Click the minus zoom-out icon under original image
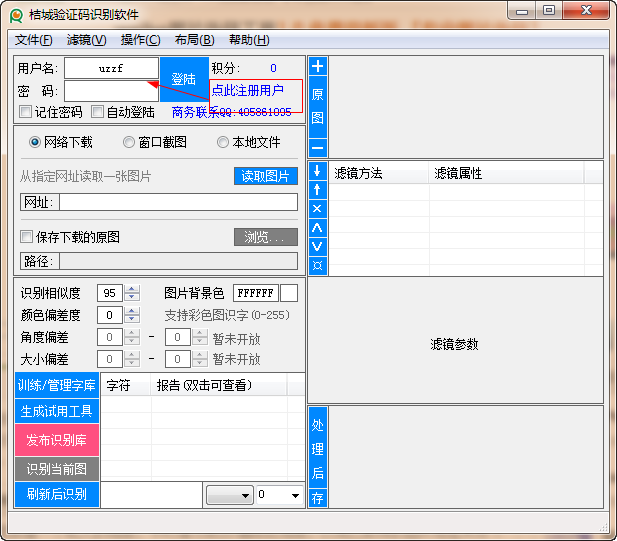This screenshot has width=617, height=541. [318, 148]
